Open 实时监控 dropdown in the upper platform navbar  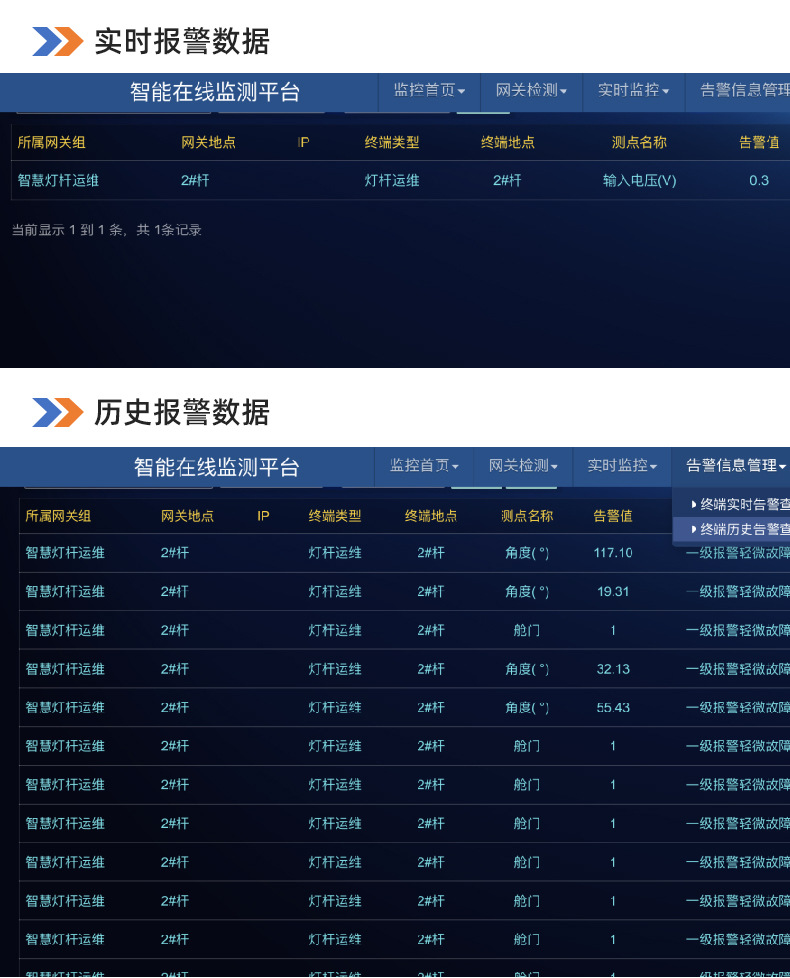pyautogui.click(x=633, y=90)
